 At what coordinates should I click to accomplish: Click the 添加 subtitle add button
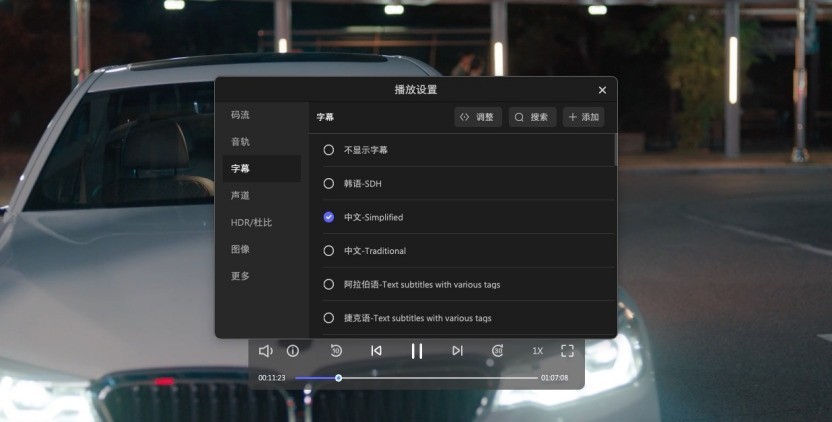[x=584, y=117]
